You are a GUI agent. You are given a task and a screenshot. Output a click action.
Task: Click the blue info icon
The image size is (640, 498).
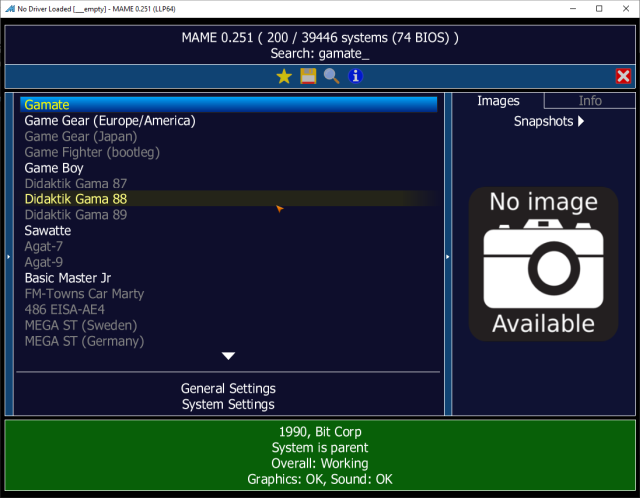pos(356,76)
